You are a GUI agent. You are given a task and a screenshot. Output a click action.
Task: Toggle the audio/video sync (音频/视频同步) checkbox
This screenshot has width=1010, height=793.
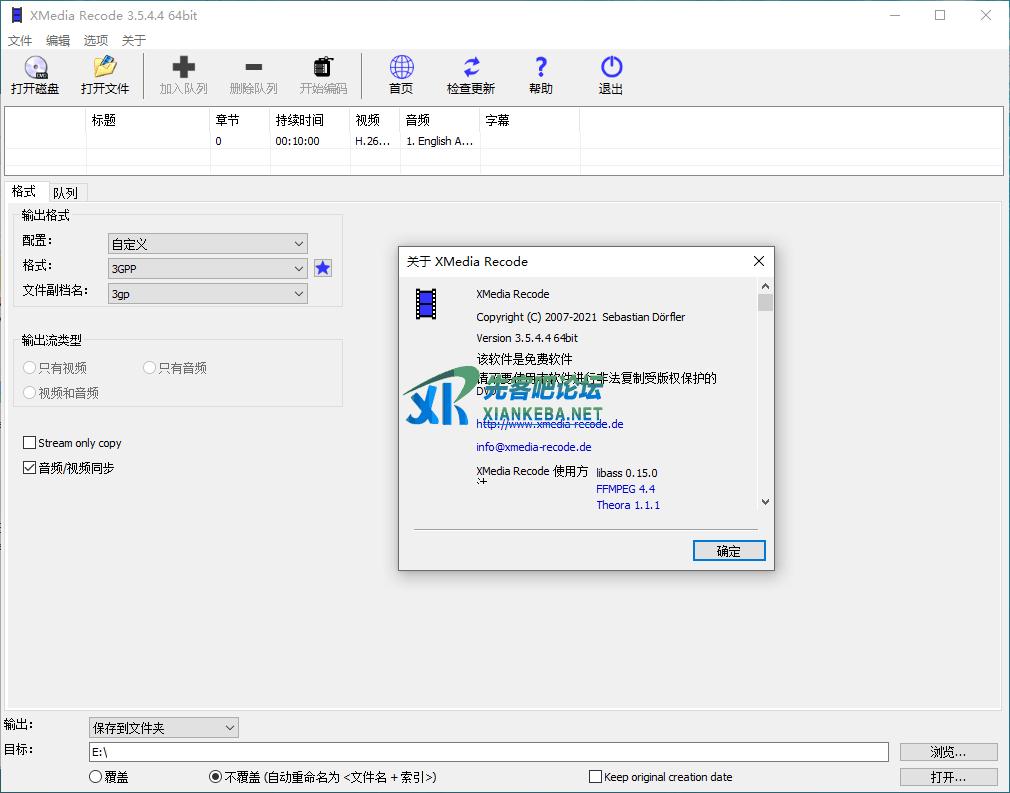tap(30, 468)
